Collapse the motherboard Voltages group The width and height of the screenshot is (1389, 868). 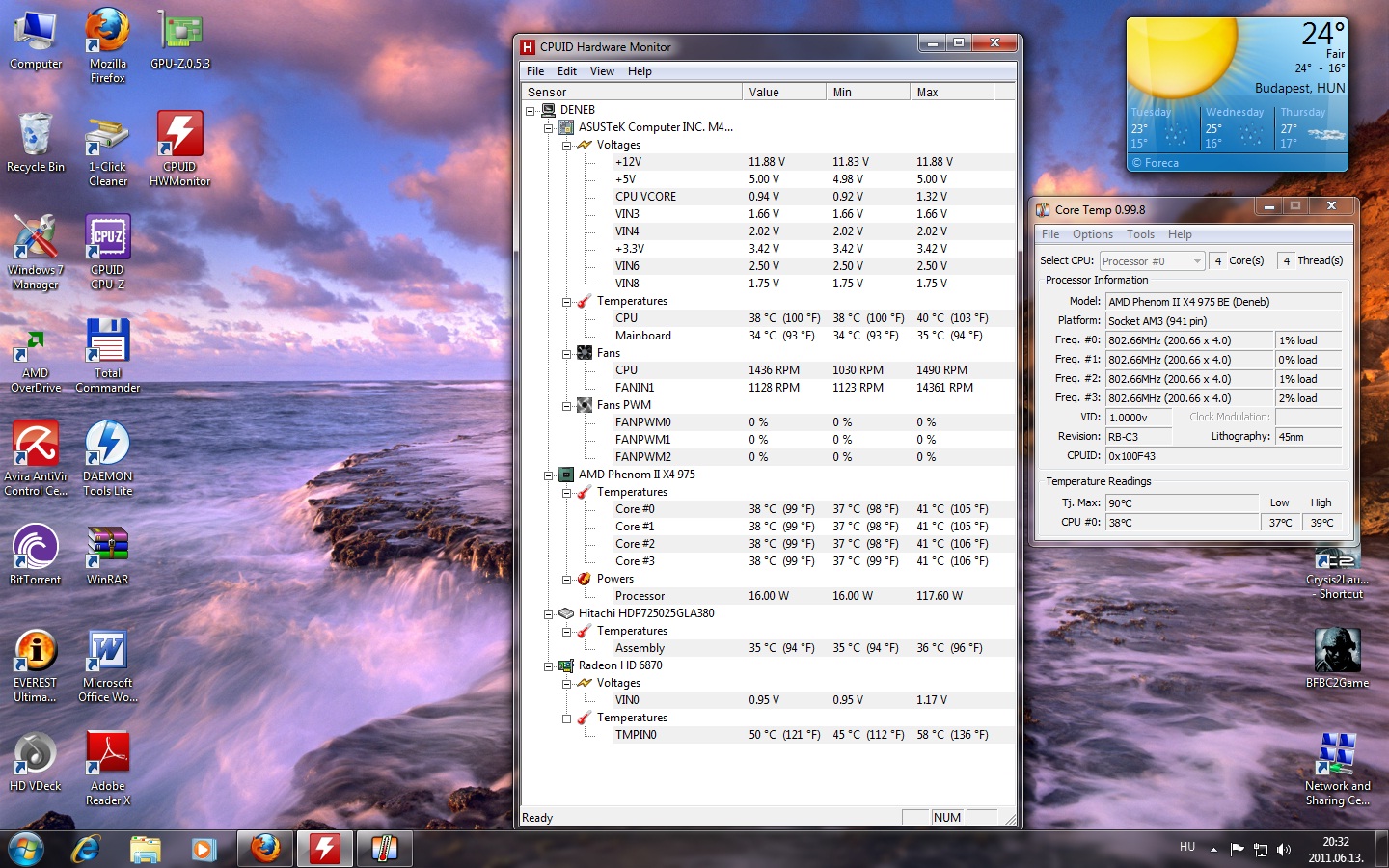[x=567, y=146]
